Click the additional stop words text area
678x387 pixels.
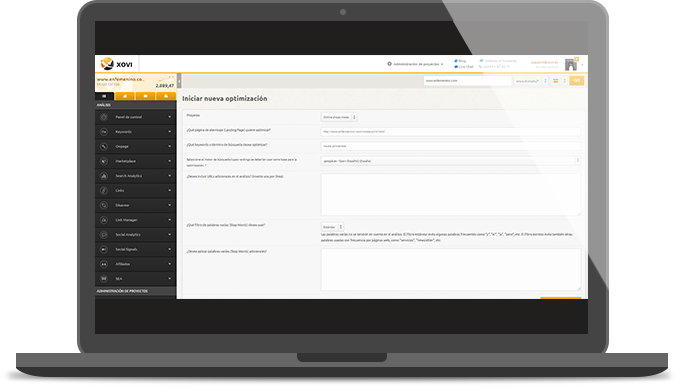click(451, 269)
